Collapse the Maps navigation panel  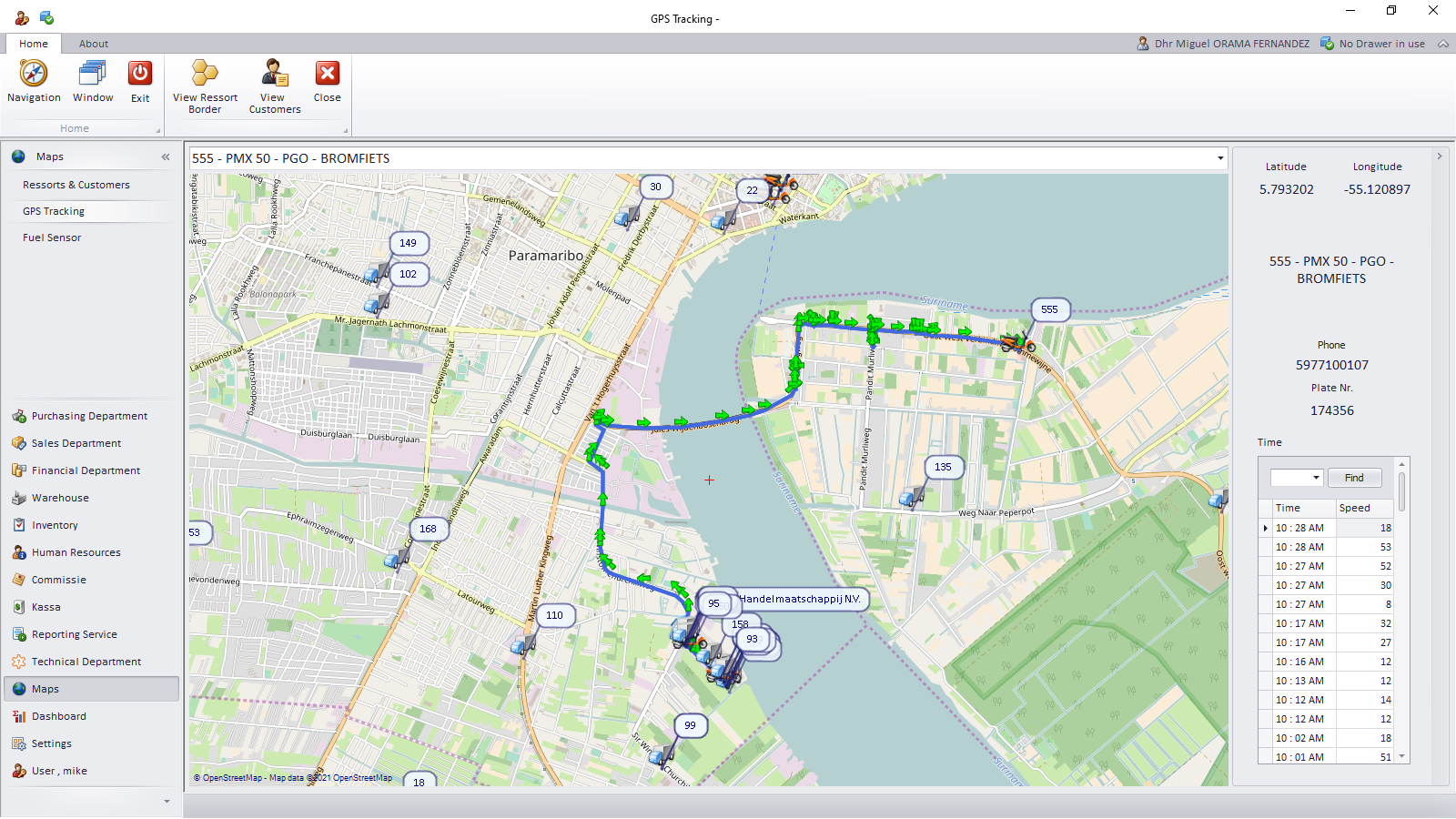[166, 157]
